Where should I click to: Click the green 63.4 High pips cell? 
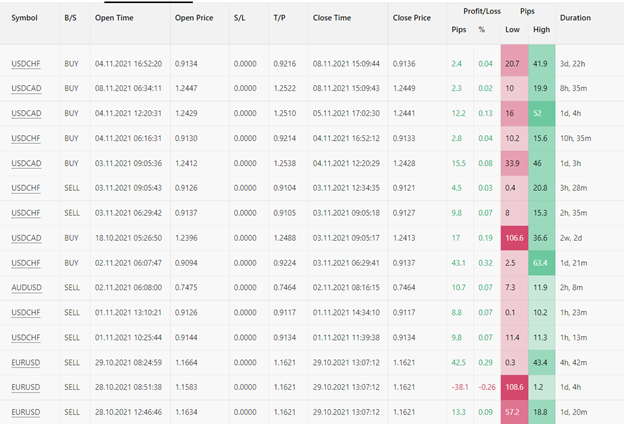[541, 262]
